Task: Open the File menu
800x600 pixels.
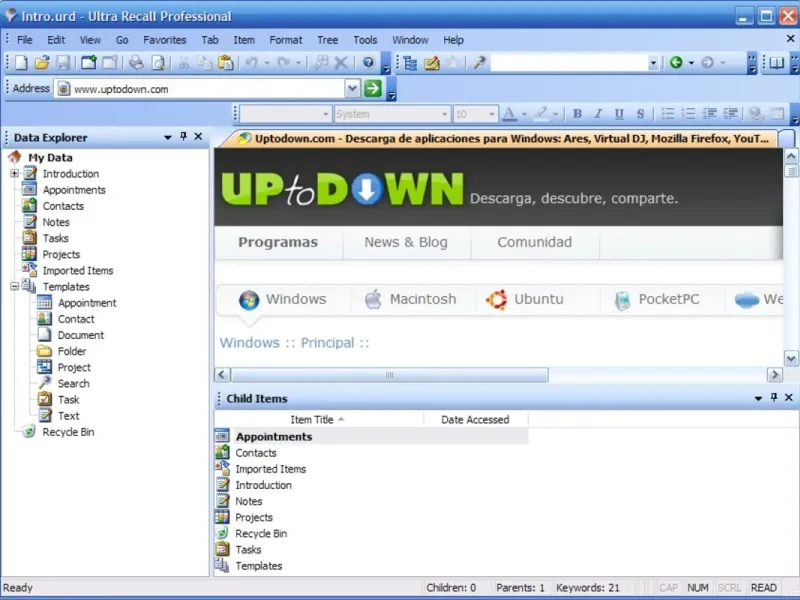Action: 24,40
